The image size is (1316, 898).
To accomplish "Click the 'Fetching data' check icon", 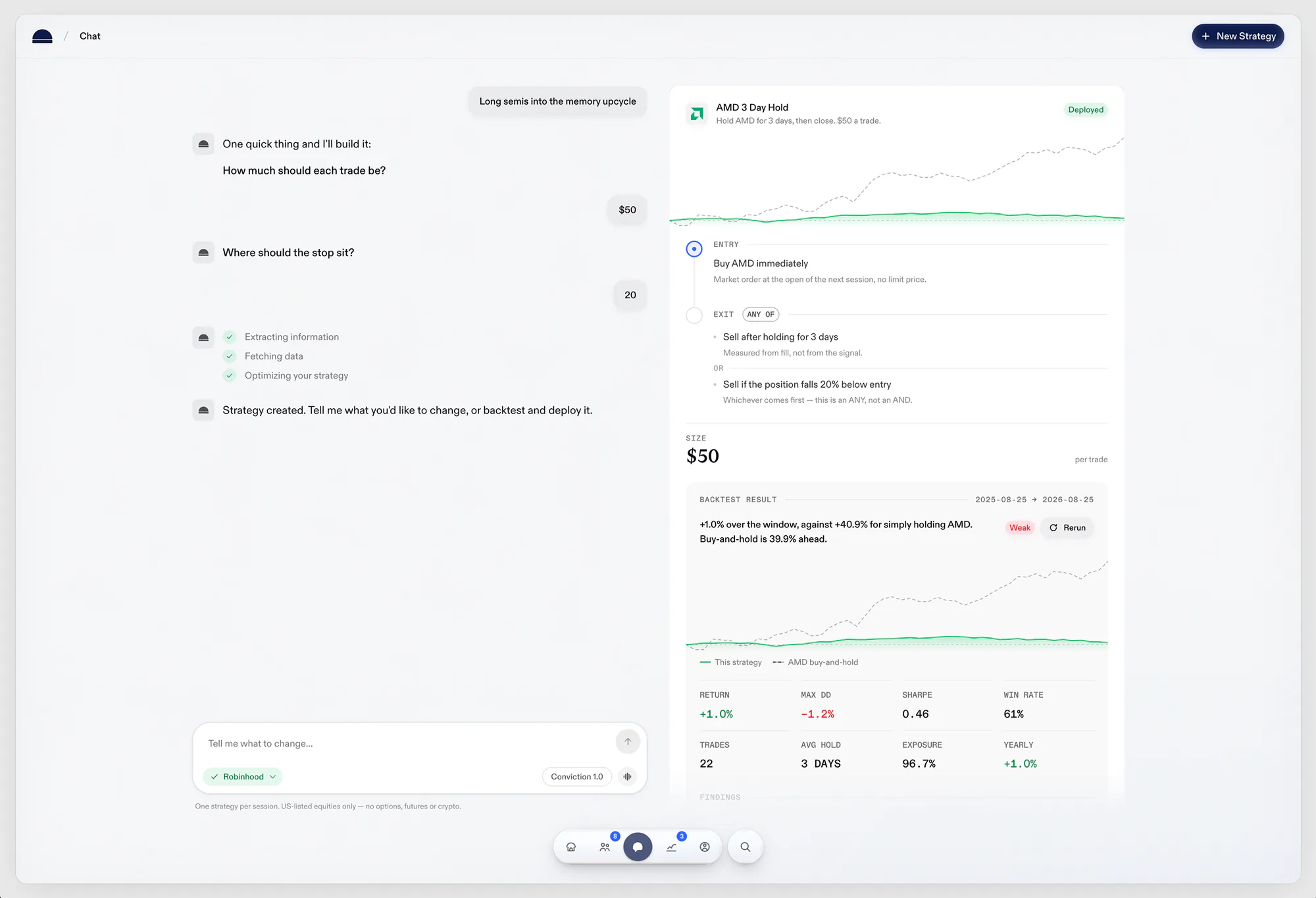I will click(230, 356).
